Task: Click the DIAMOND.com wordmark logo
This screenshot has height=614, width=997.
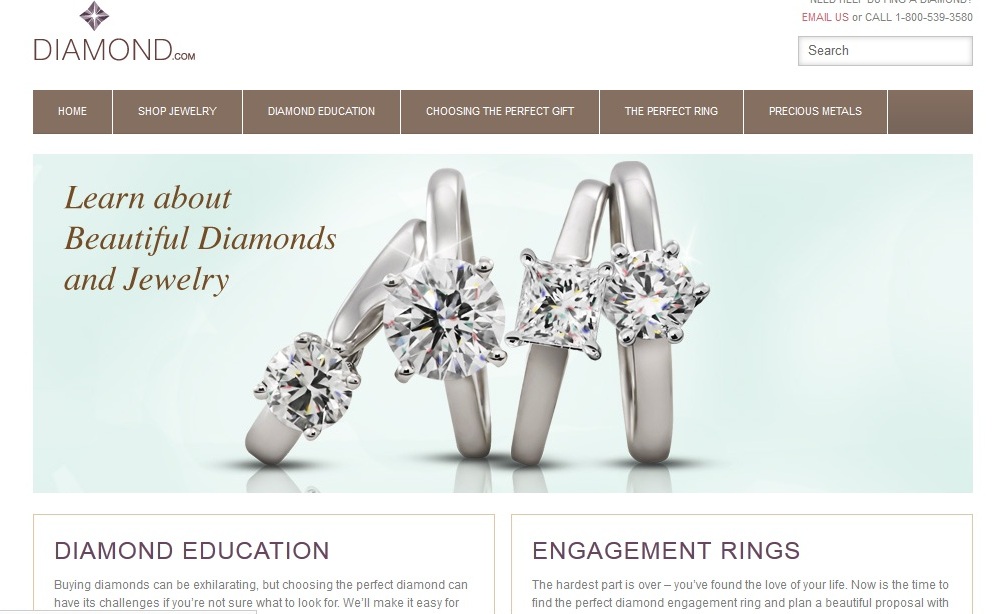Action: 114,50
